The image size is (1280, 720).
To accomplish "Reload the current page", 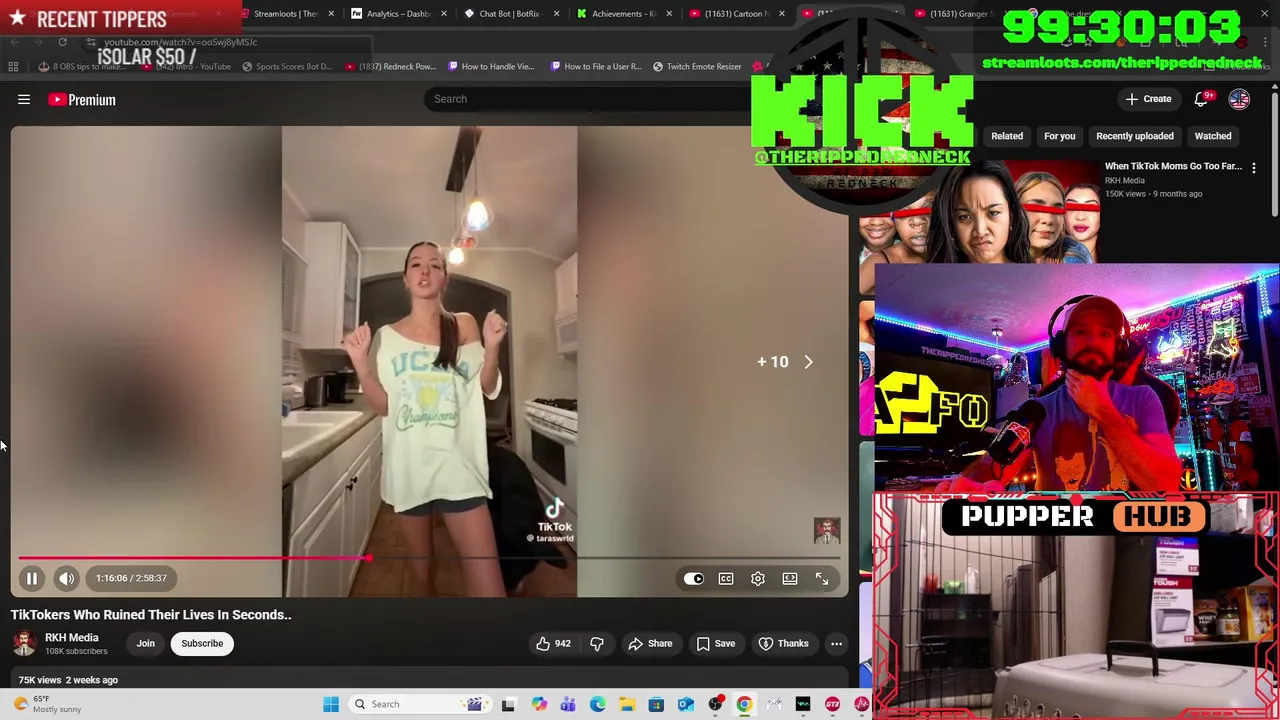I will (x=62, y=42).
